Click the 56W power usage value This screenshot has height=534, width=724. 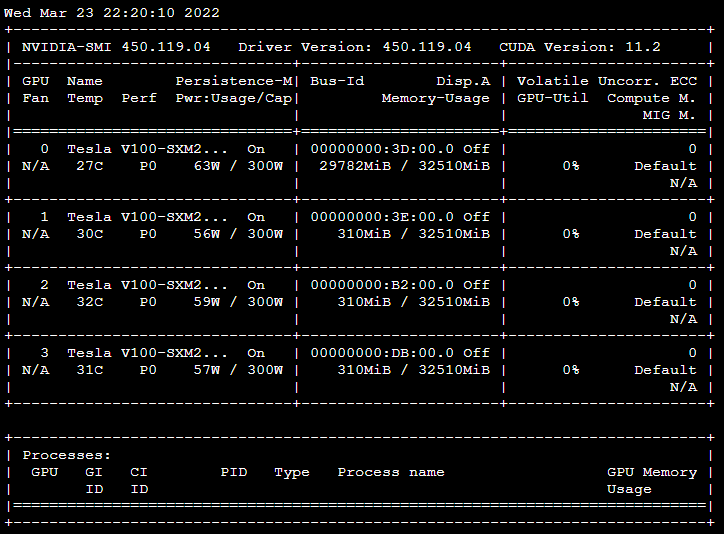point(207,234)
